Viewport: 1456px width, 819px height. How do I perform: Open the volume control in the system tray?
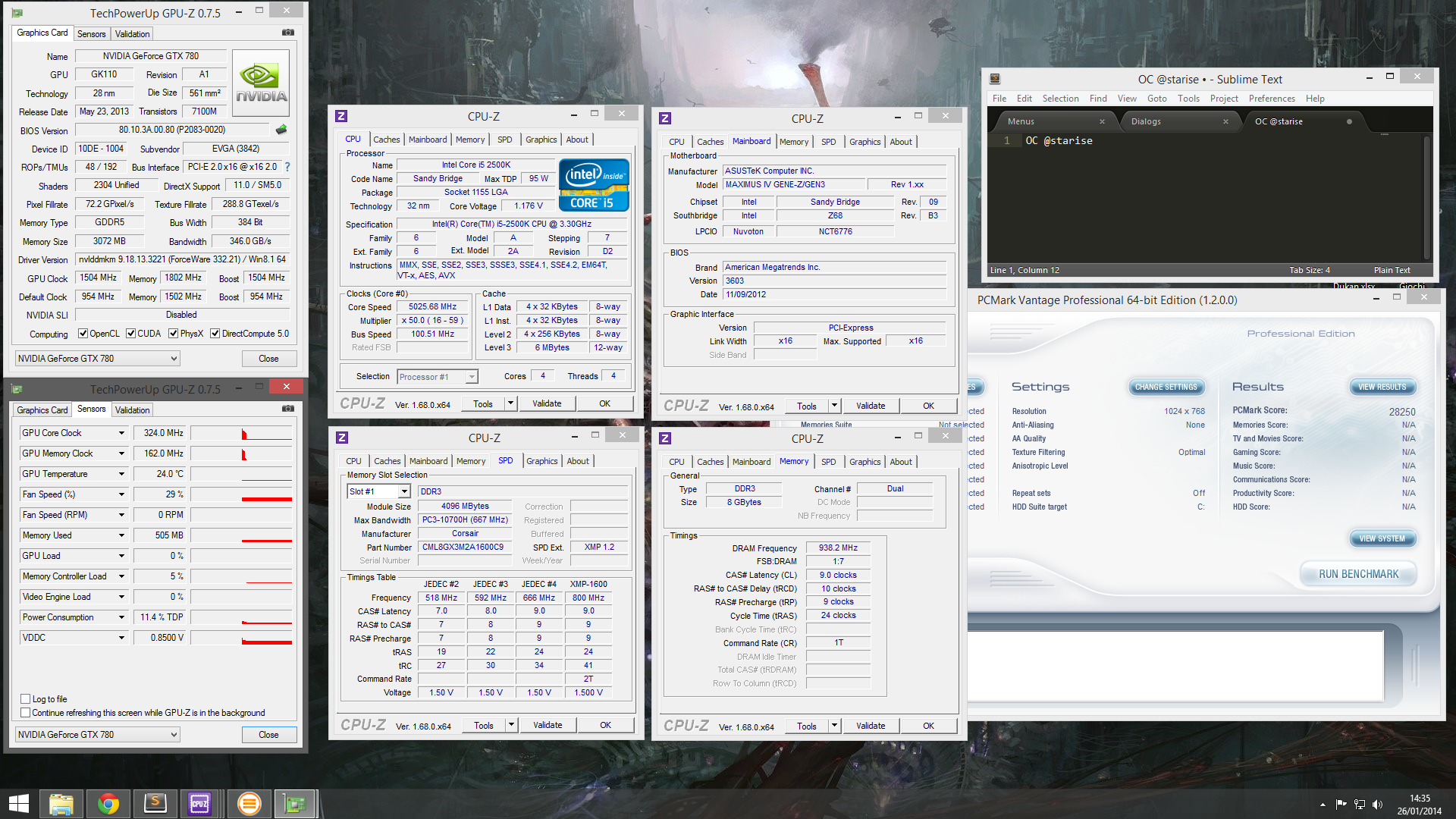click(x=1377, y=805)
